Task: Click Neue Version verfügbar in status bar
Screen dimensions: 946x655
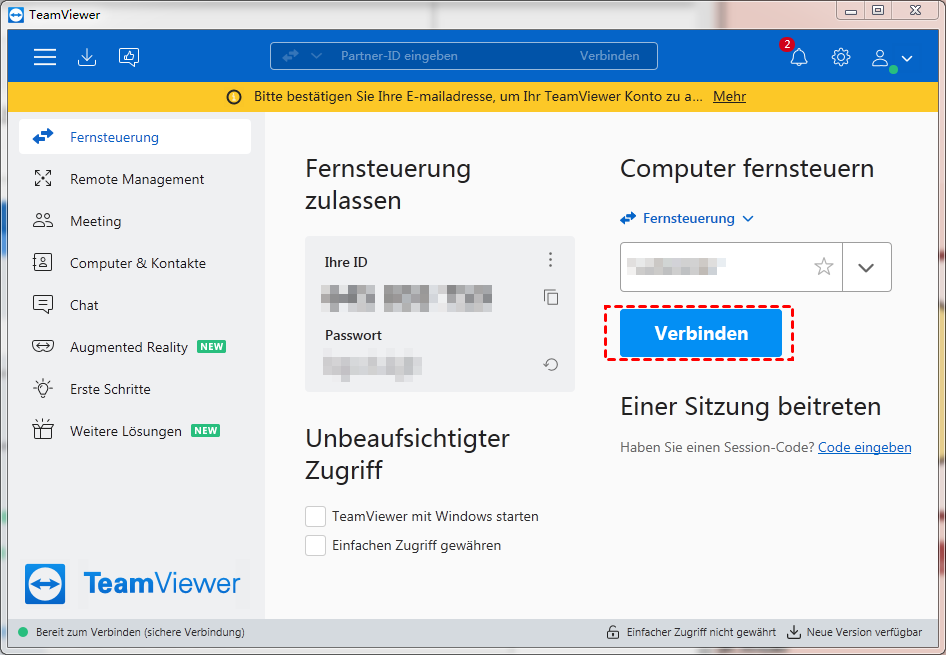Action: pos(855,632)
